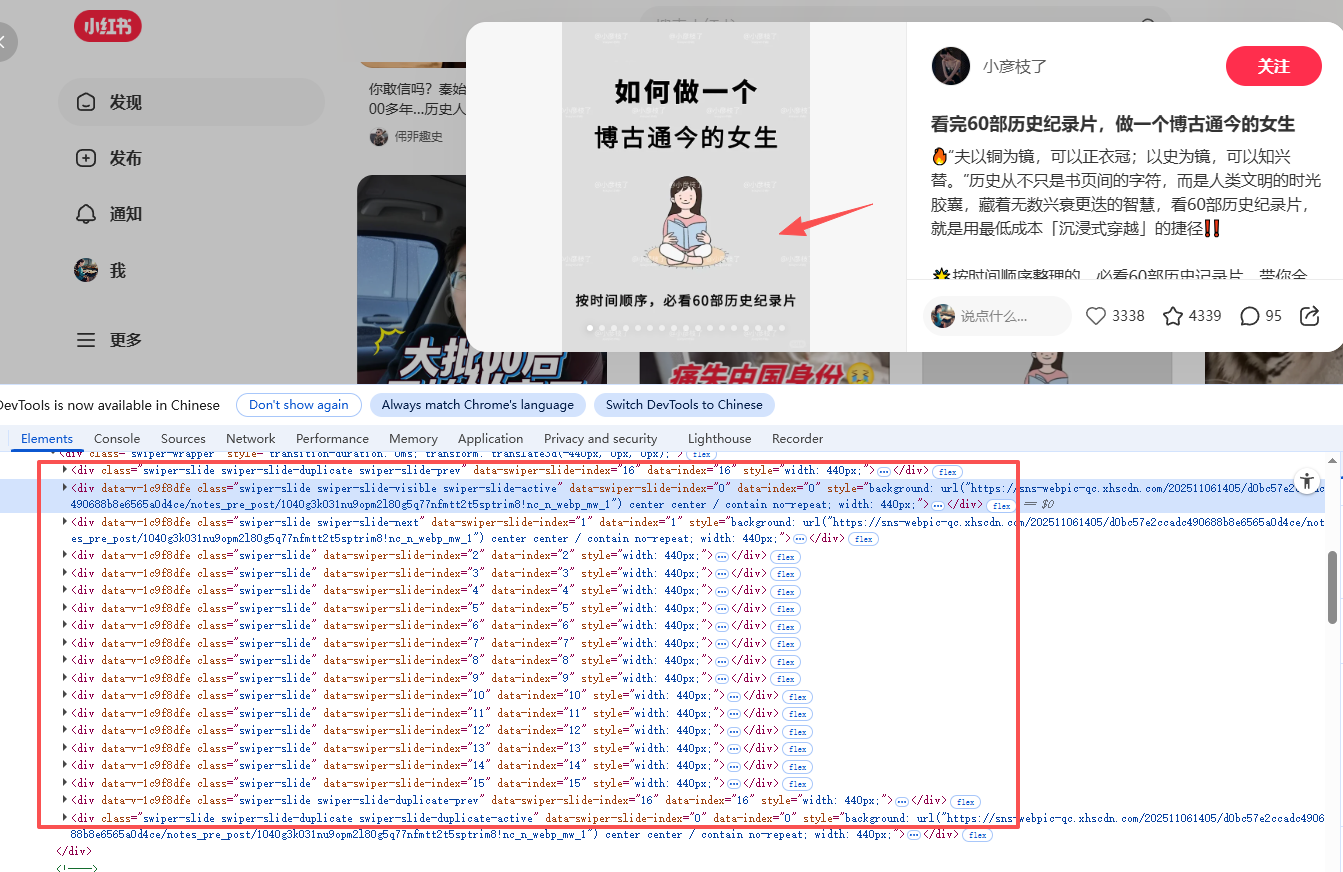Open the 更多 hamburger menu
This screenshot has height=872, width=1343.
[190, 340]
